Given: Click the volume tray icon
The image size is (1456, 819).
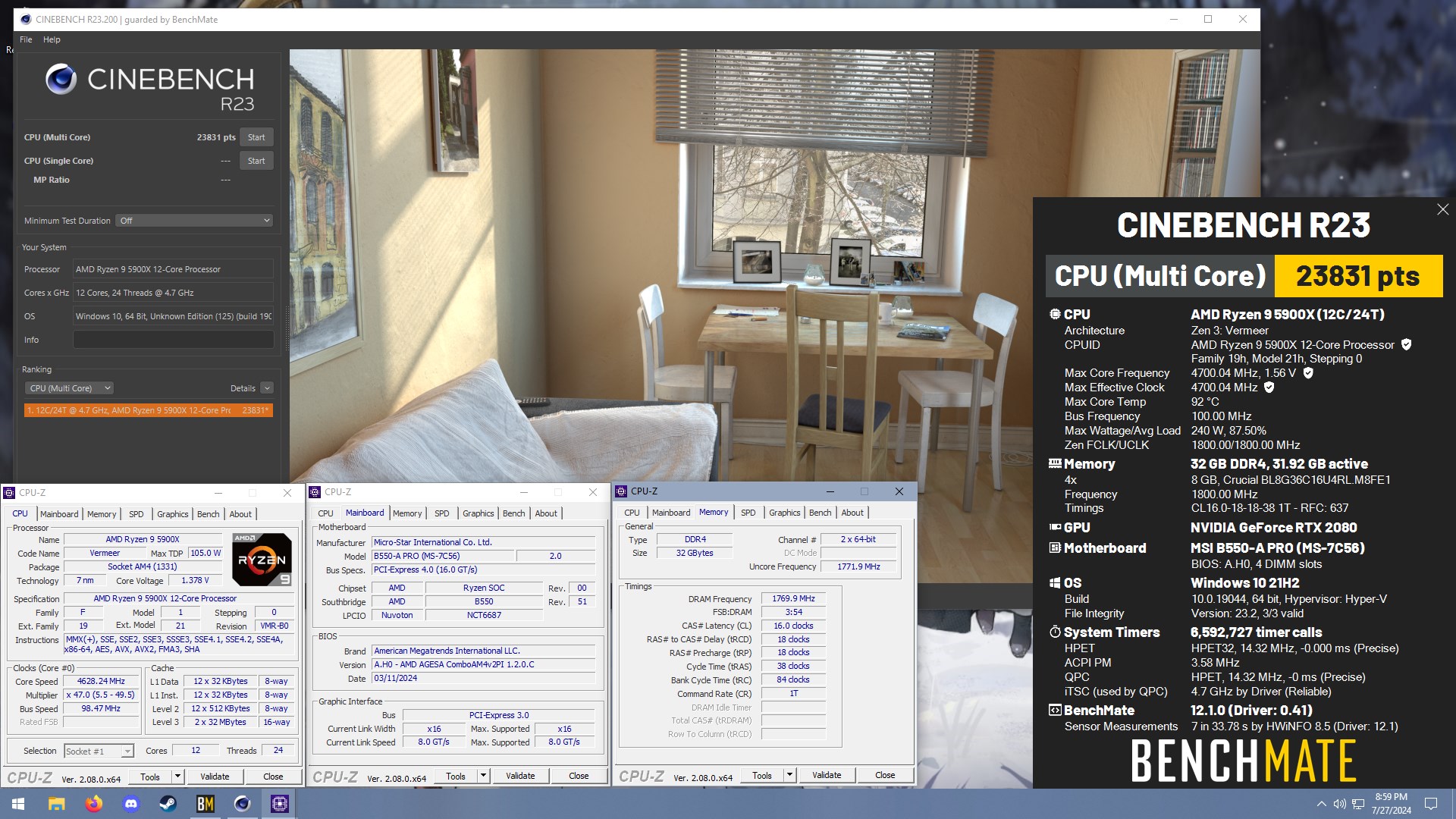Looking at the screenshot, I should (1340, 804).
